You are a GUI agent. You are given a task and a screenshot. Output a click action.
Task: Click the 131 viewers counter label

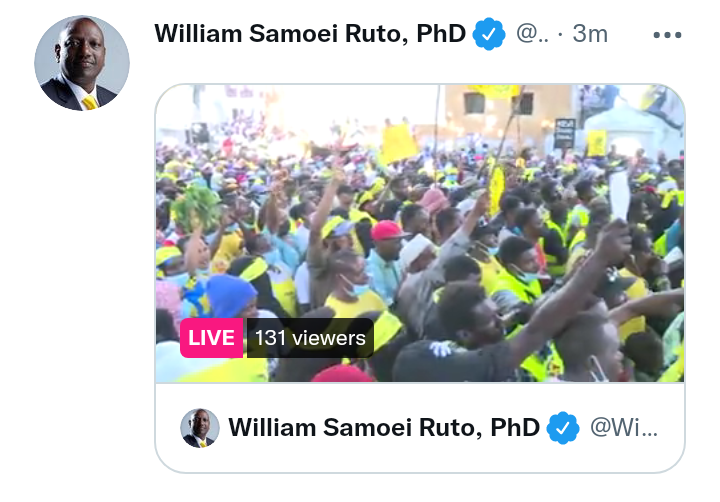coord(310,338)
